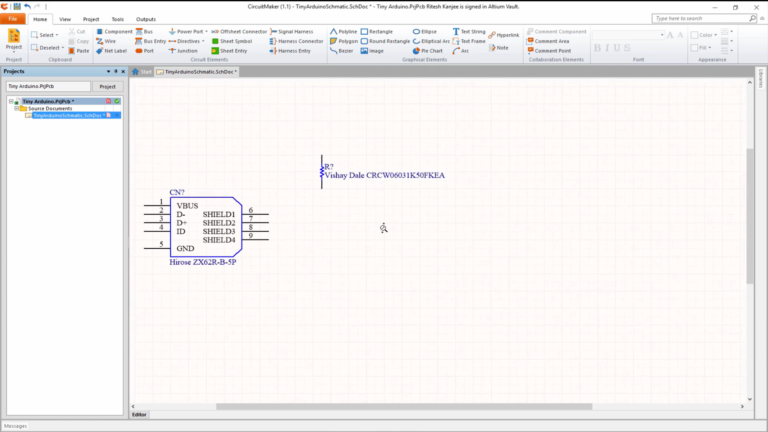The width and height of the screenshot is (768, 432).
Task: Click the horizontal scrollbar thumb
Action: click(404, 407)
